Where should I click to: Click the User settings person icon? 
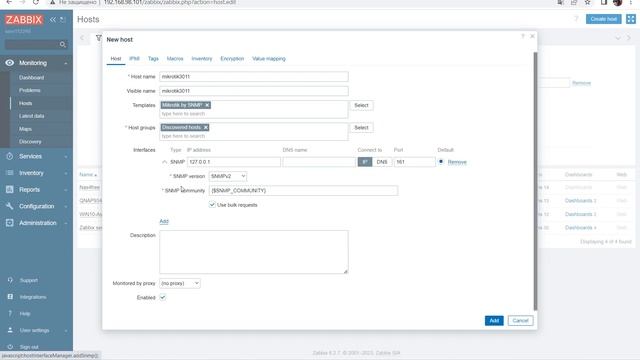pyautogui.click(x=10, y=330)
